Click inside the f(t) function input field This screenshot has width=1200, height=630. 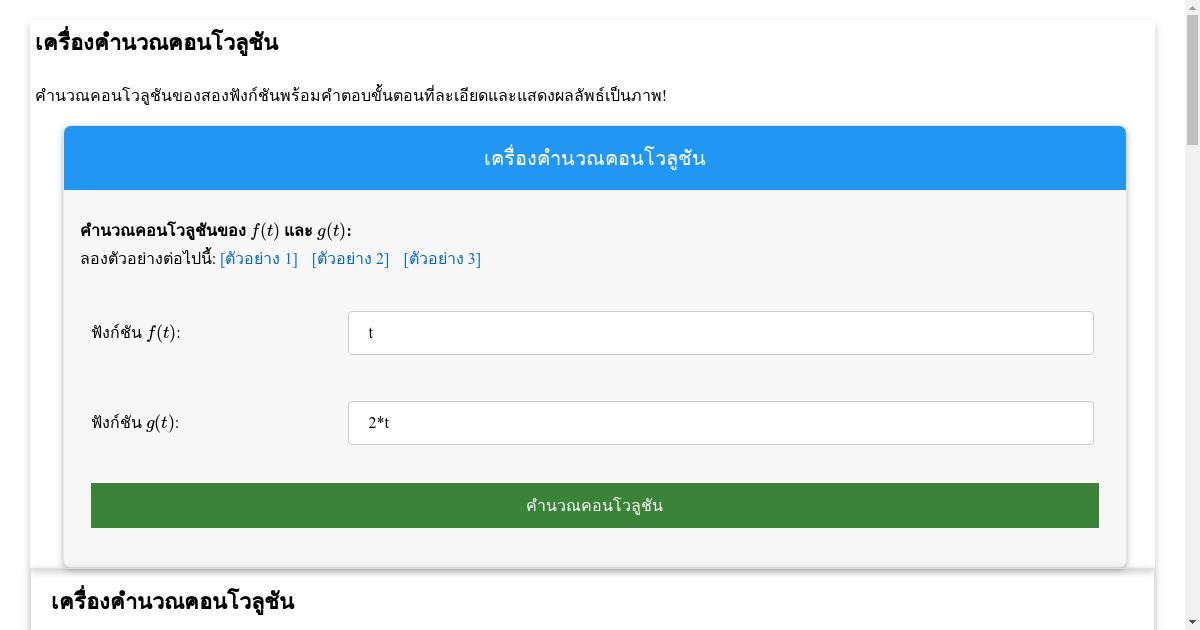[x=720, y=332]
